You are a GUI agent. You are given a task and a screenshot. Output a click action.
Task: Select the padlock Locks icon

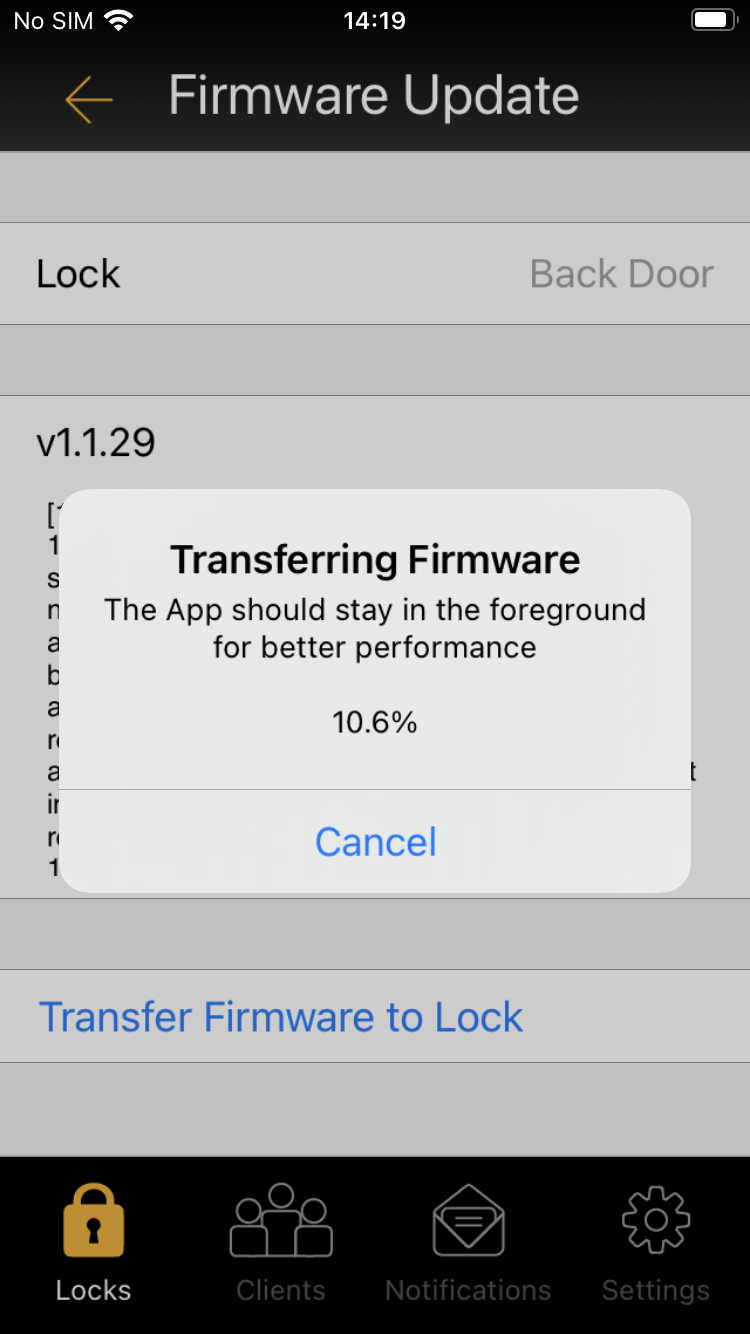point(93,1220)
